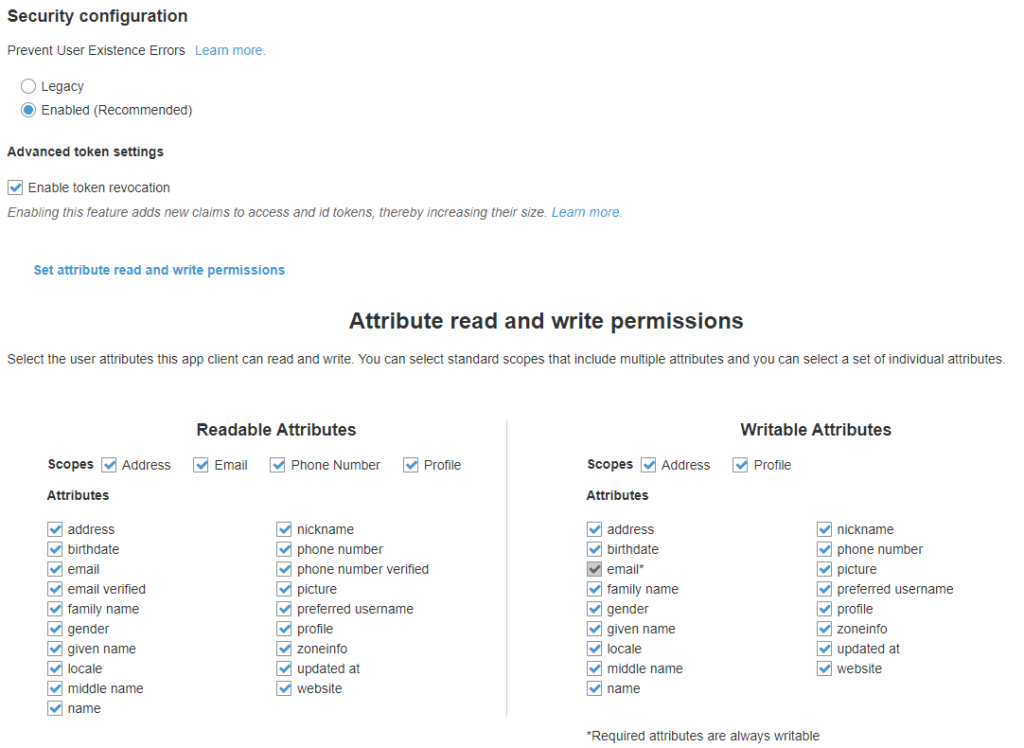Uncheck readable Address scope checkbox
Viewport: 1024px width, 748px height.
coord(109,465)
